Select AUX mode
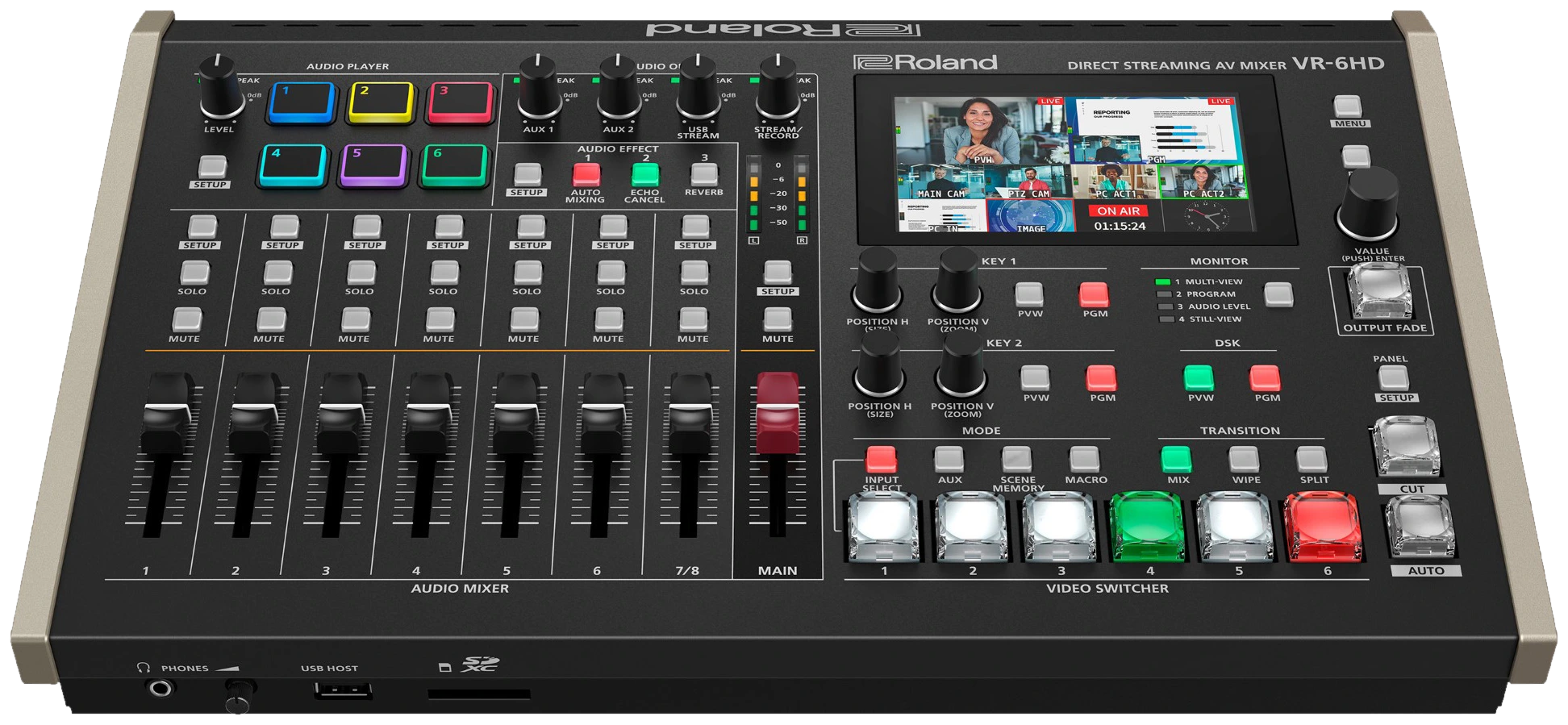The width and height of the screenshot is (1568, 725). (x=949, y=459)
